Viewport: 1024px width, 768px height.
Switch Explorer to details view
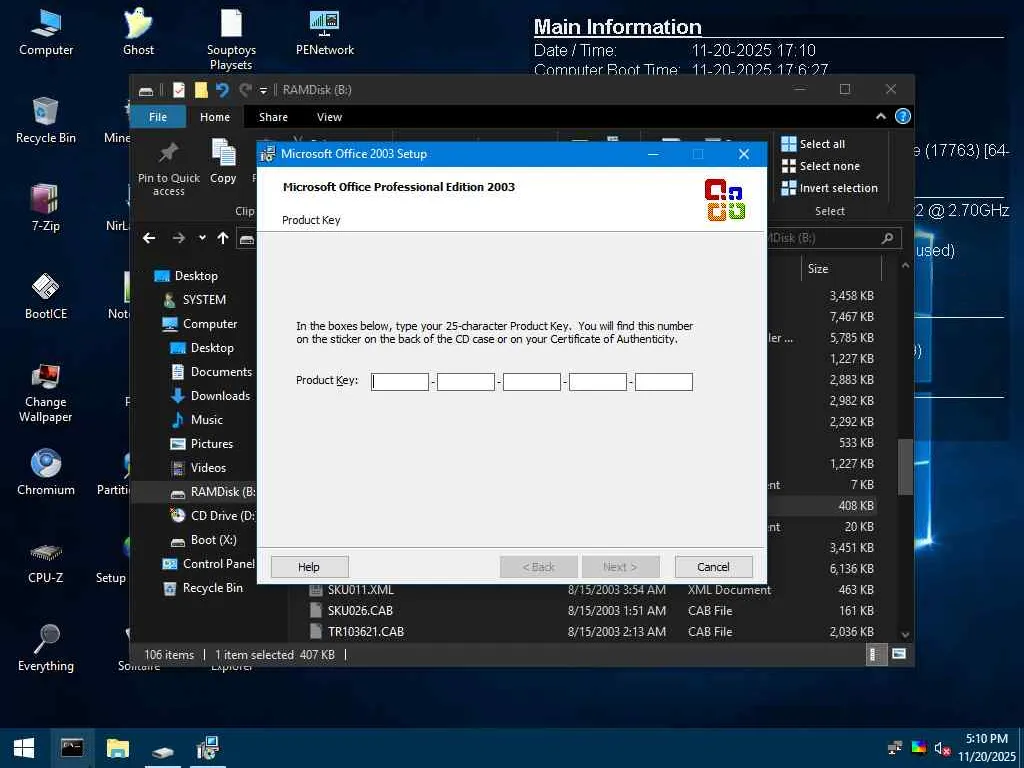pos(875,654)
